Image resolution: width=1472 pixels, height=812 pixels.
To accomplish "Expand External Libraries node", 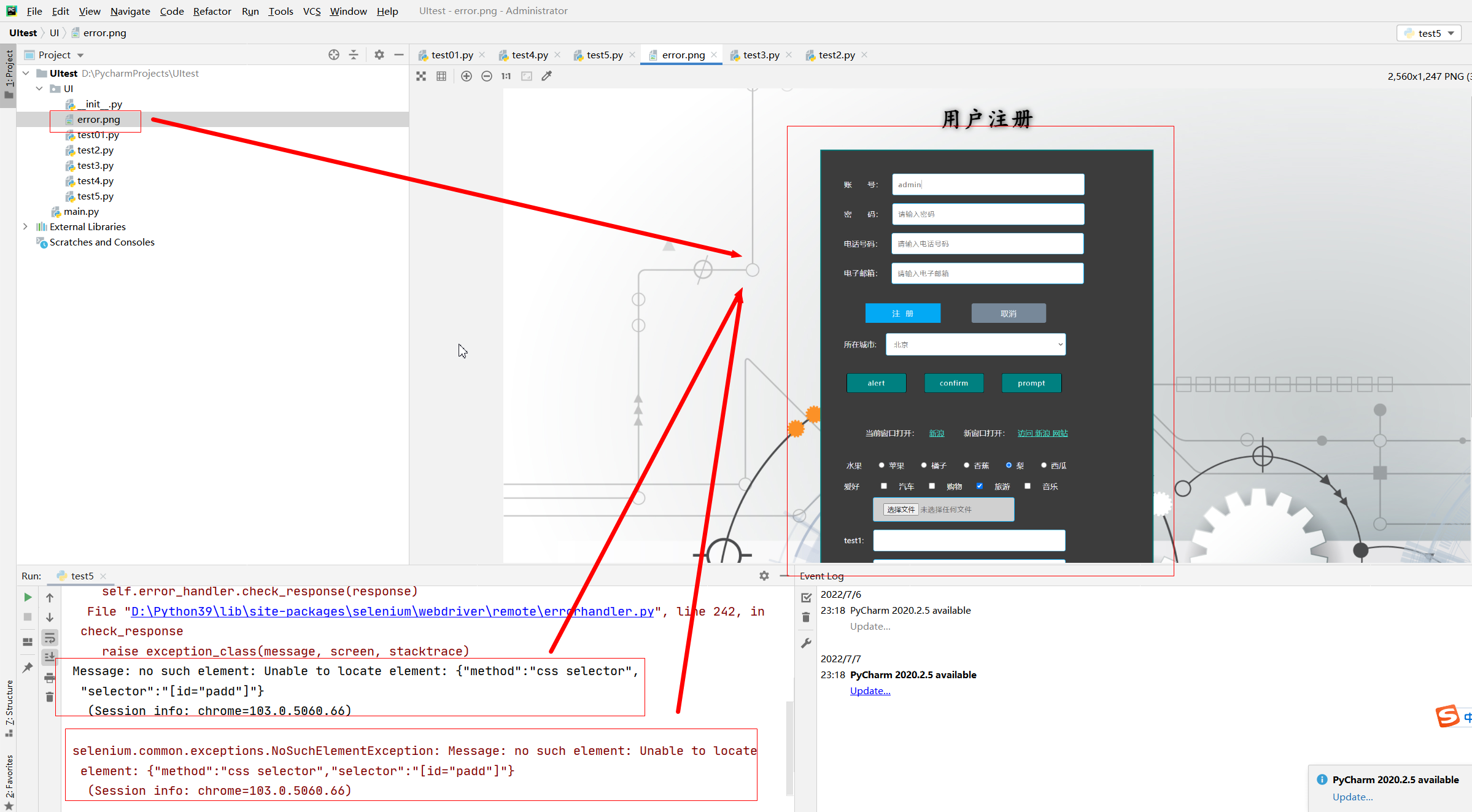I will (25, 226).
